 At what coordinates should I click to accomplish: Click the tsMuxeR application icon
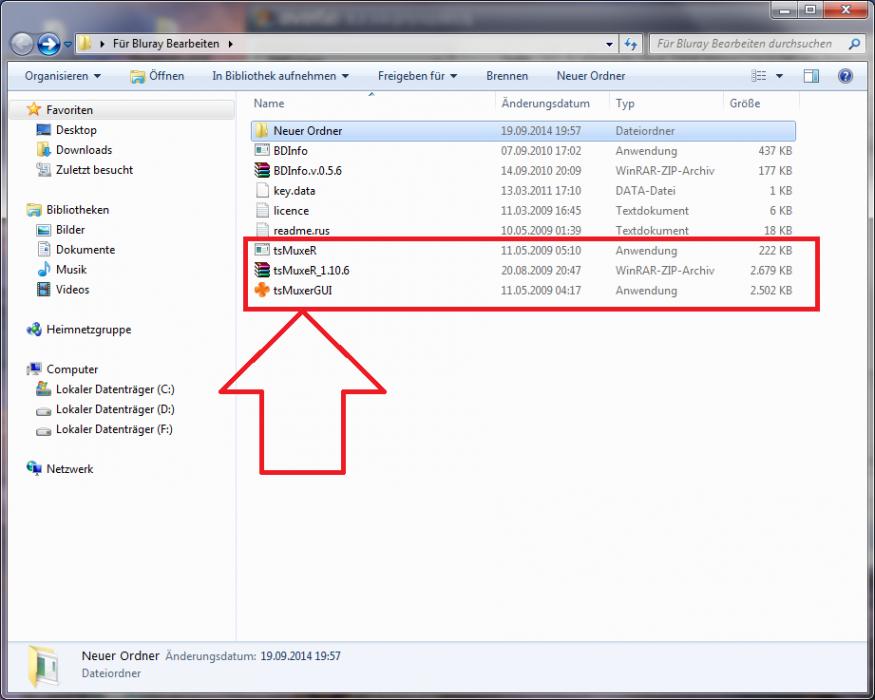(262, 250)
